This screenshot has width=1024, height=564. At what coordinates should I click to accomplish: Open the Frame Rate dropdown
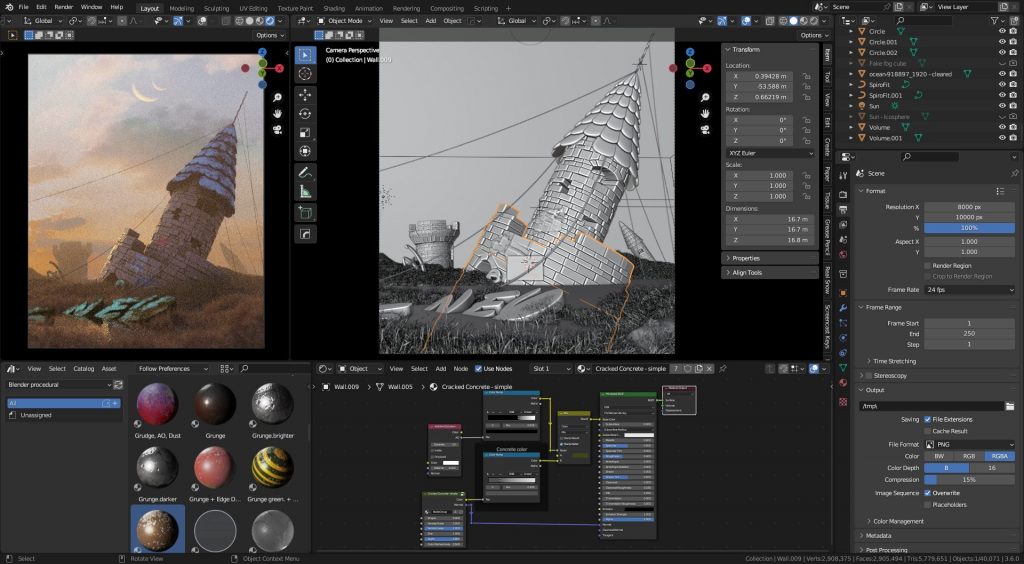[x=969, y=289]
